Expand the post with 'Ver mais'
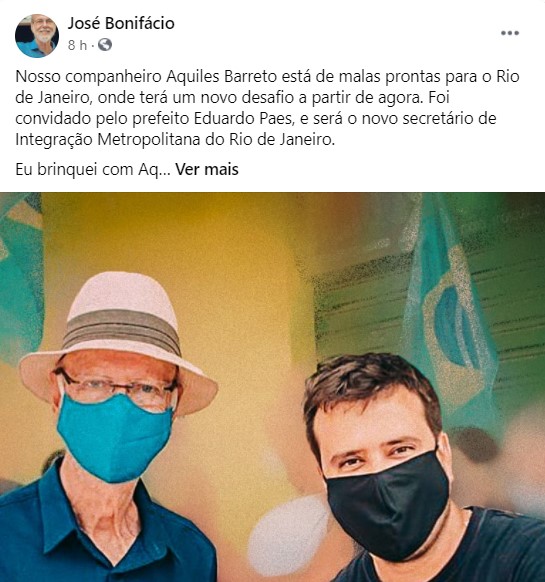The image size is (545, 582). click(207, 169)
